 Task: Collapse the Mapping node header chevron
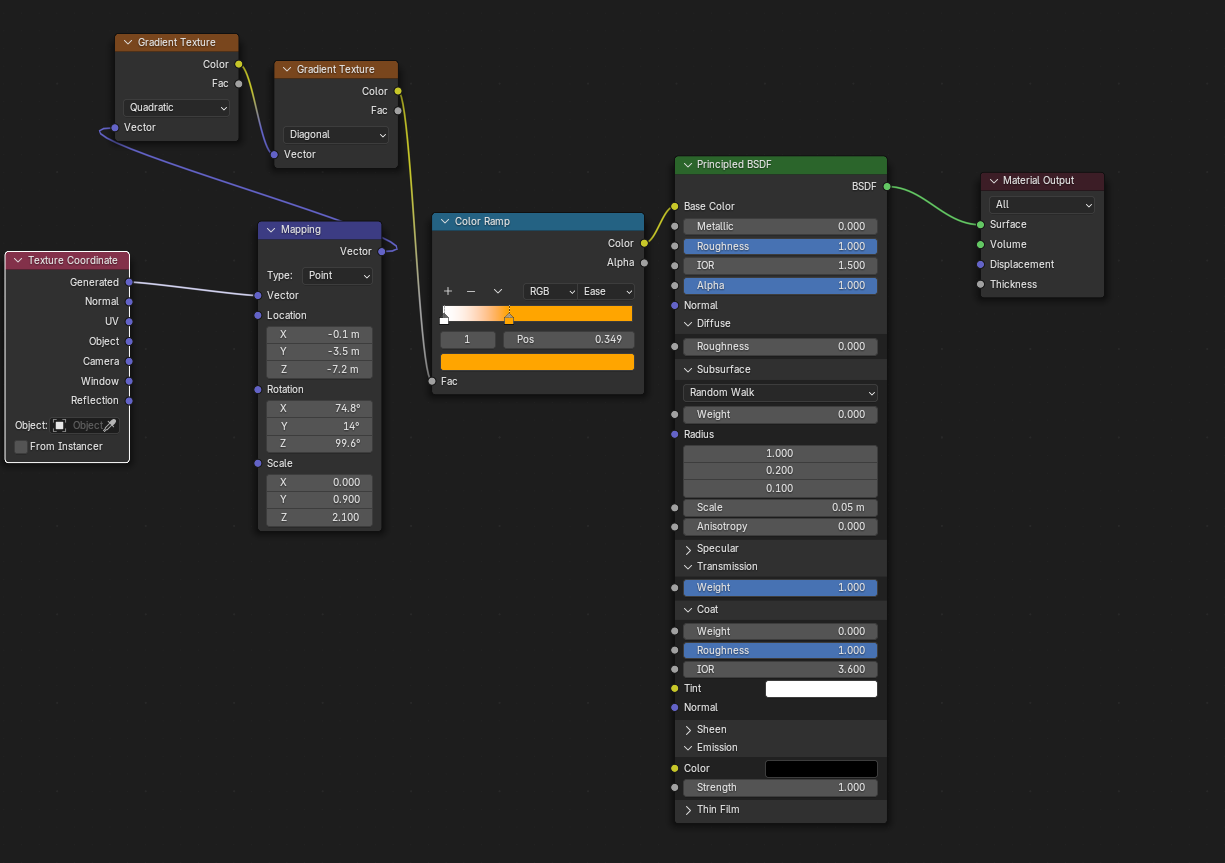point(271,229)
